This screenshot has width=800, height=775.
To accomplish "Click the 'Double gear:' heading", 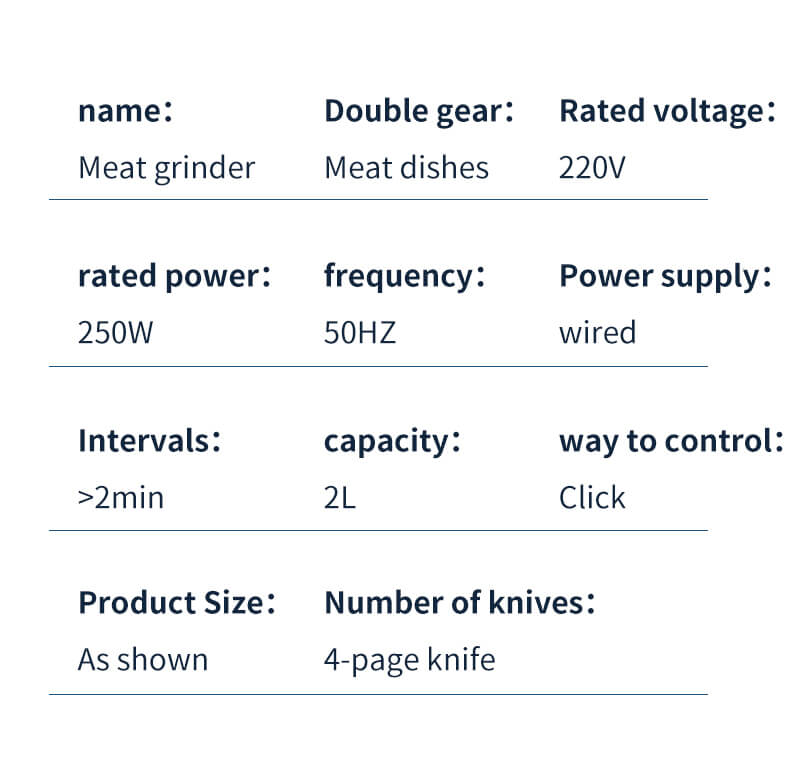I will [419, 111].
